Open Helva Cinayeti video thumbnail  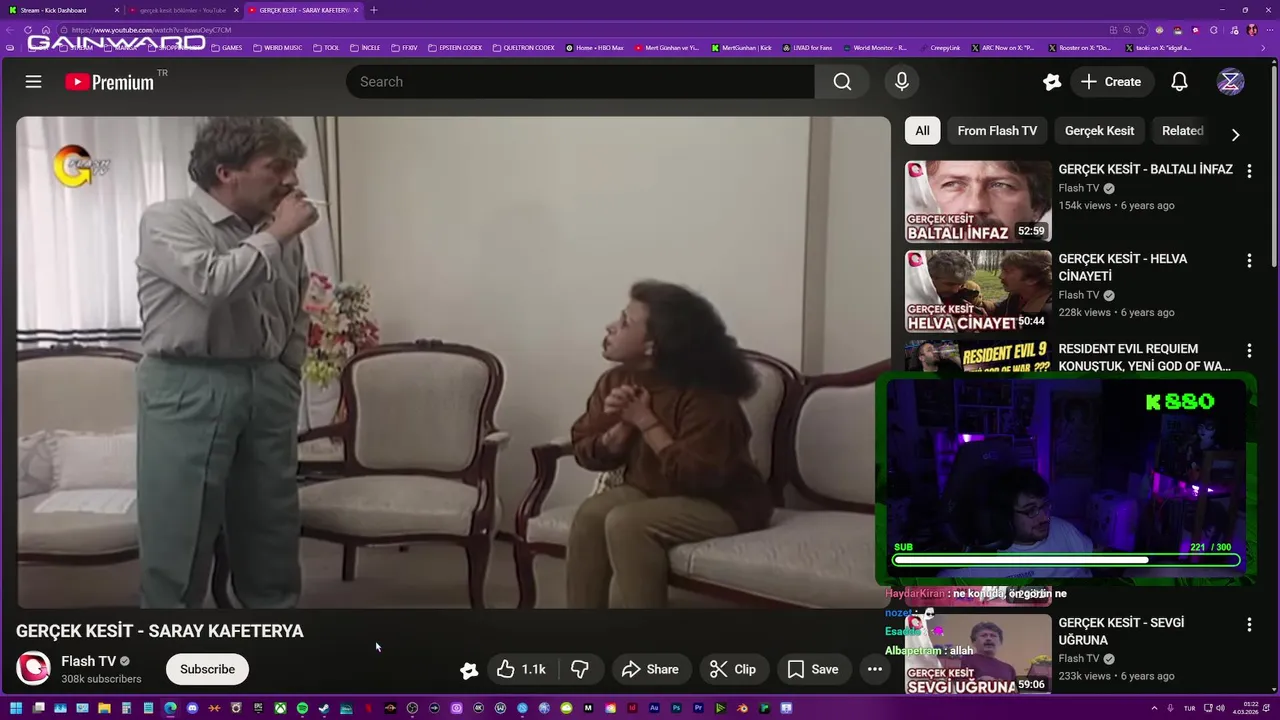pyautogui.click(x=978, y=291)
